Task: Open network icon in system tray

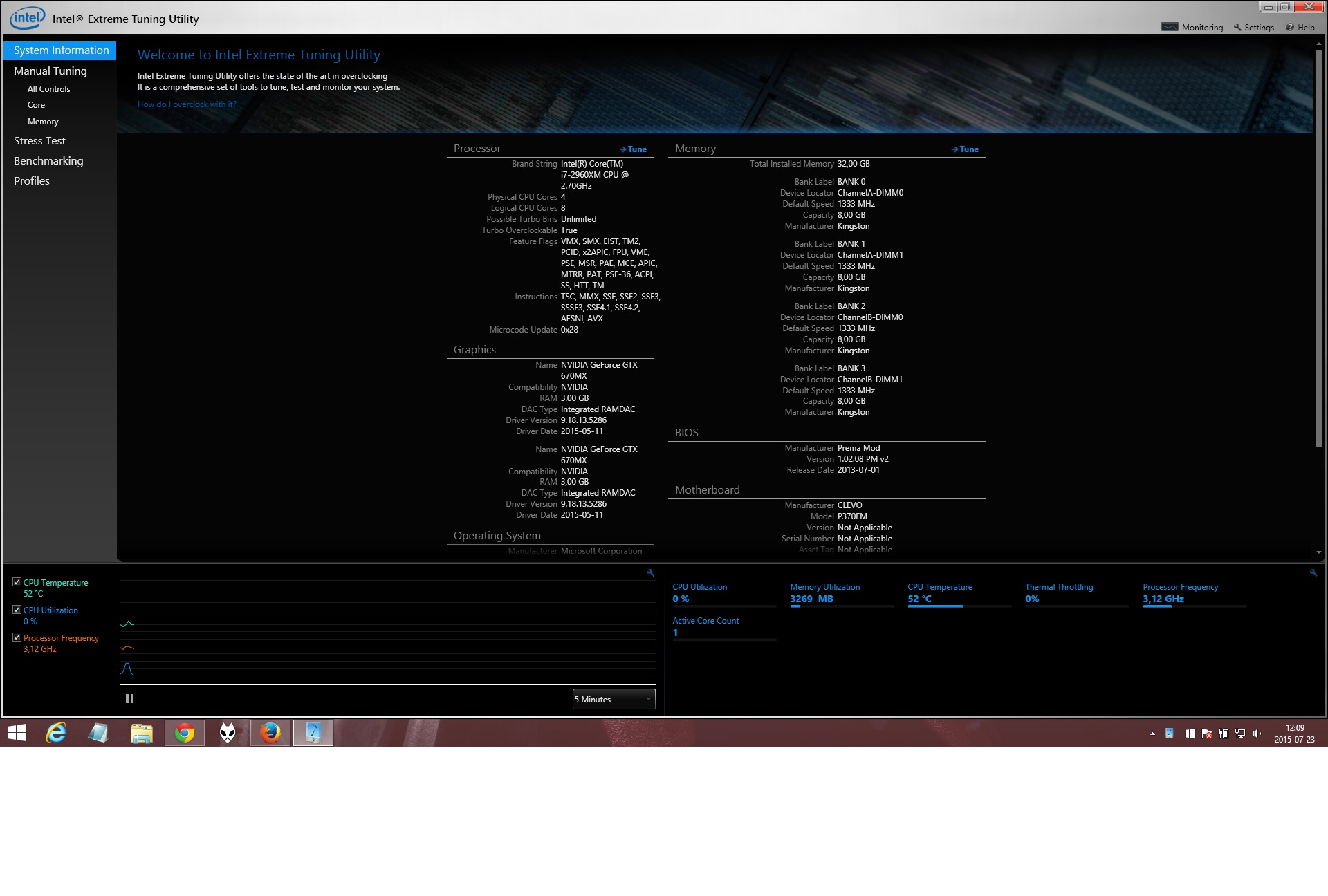Action: 1240,734
